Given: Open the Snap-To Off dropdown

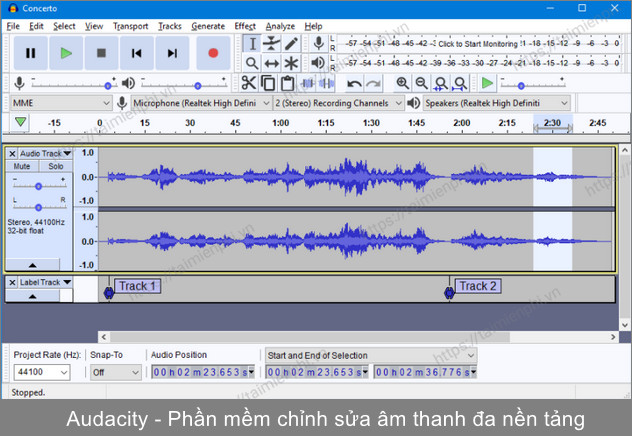Looking at the screenshot, I should (x=115, y=372).
